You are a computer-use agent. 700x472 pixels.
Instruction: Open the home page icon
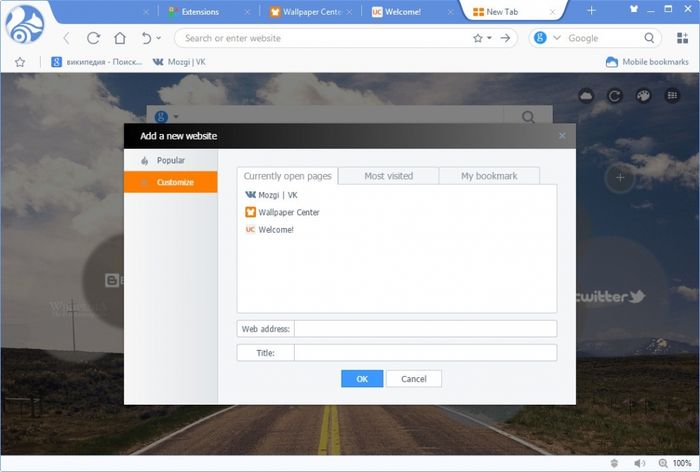(120, 38)
